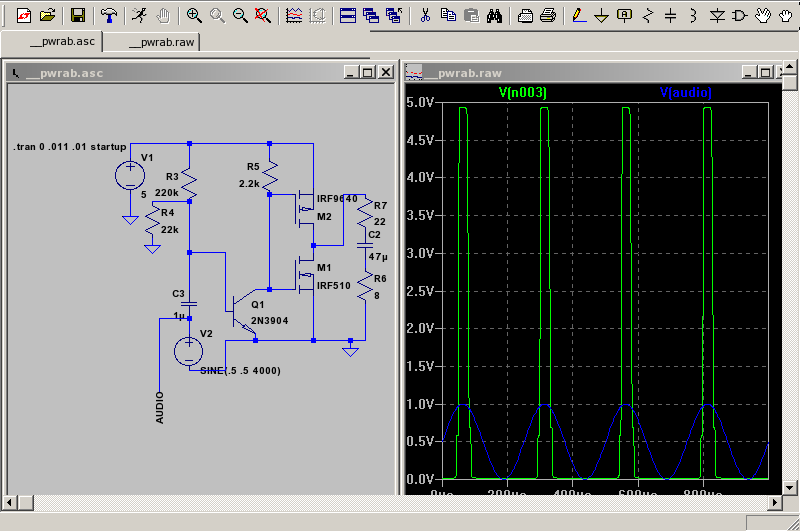This screenshot has width=800, height=531.
Task: Click the vertical scrollbar up arrow
Action: click(x=789, y=67)
